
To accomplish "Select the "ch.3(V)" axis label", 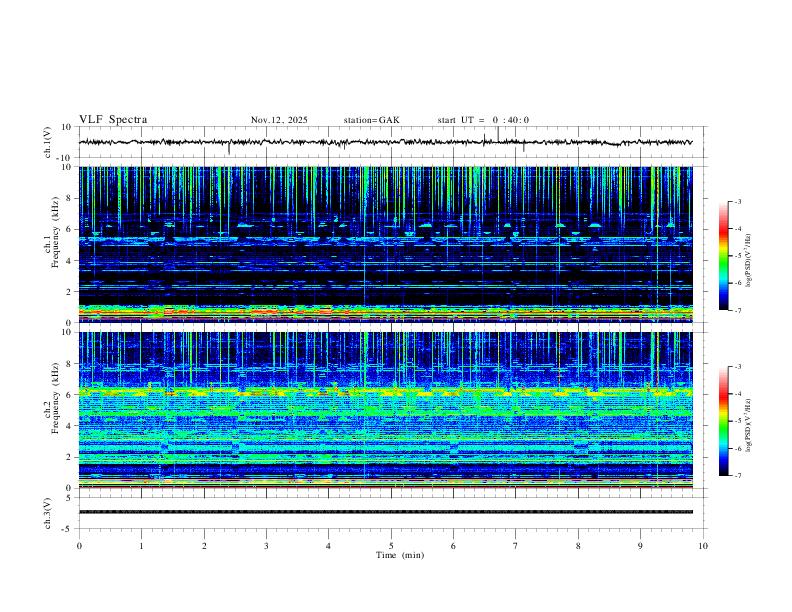I will [x=48, y=513].
